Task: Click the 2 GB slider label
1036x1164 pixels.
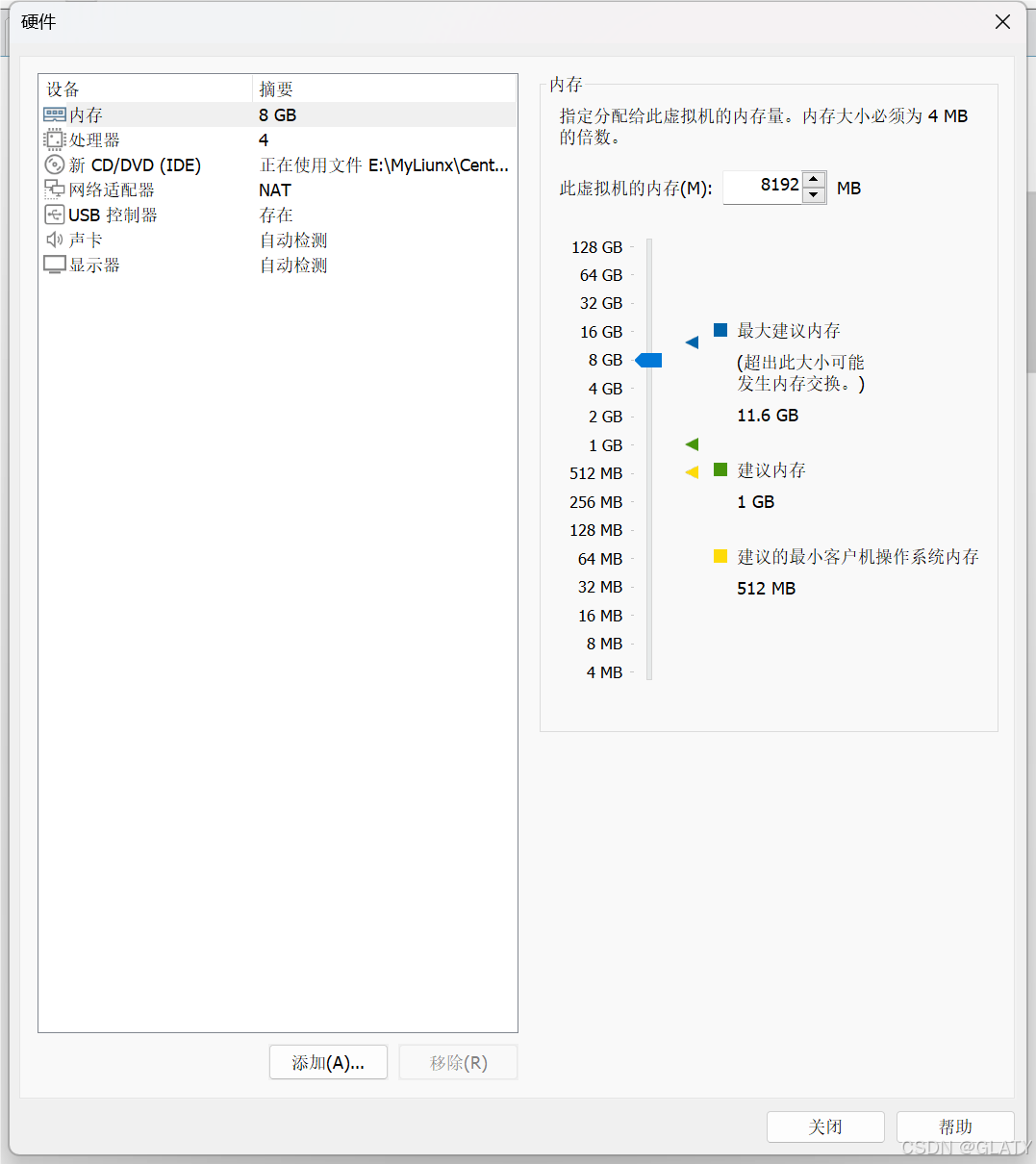Action: [x=606, y=417]
